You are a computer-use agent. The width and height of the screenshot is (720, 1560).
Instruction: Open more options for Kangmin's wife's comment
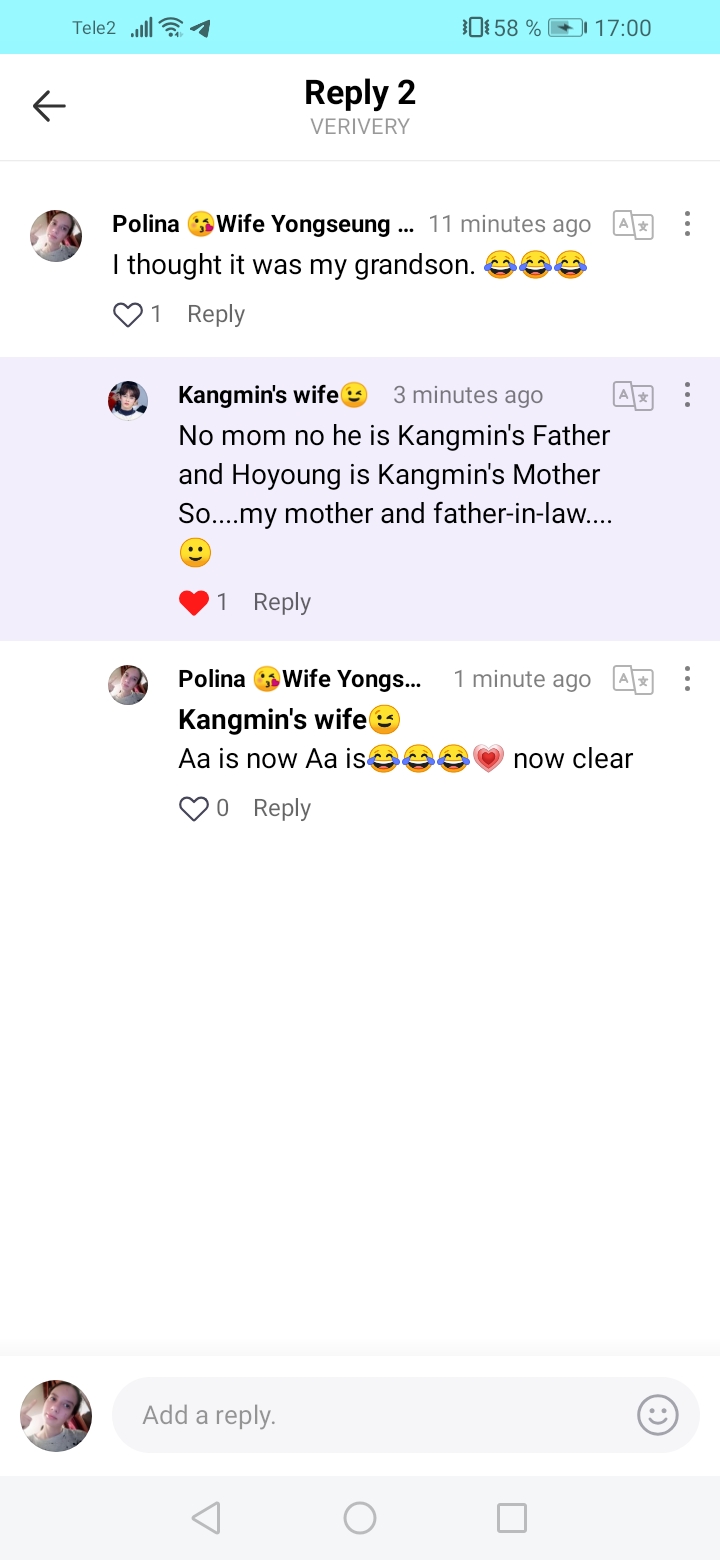pos(687,395)
